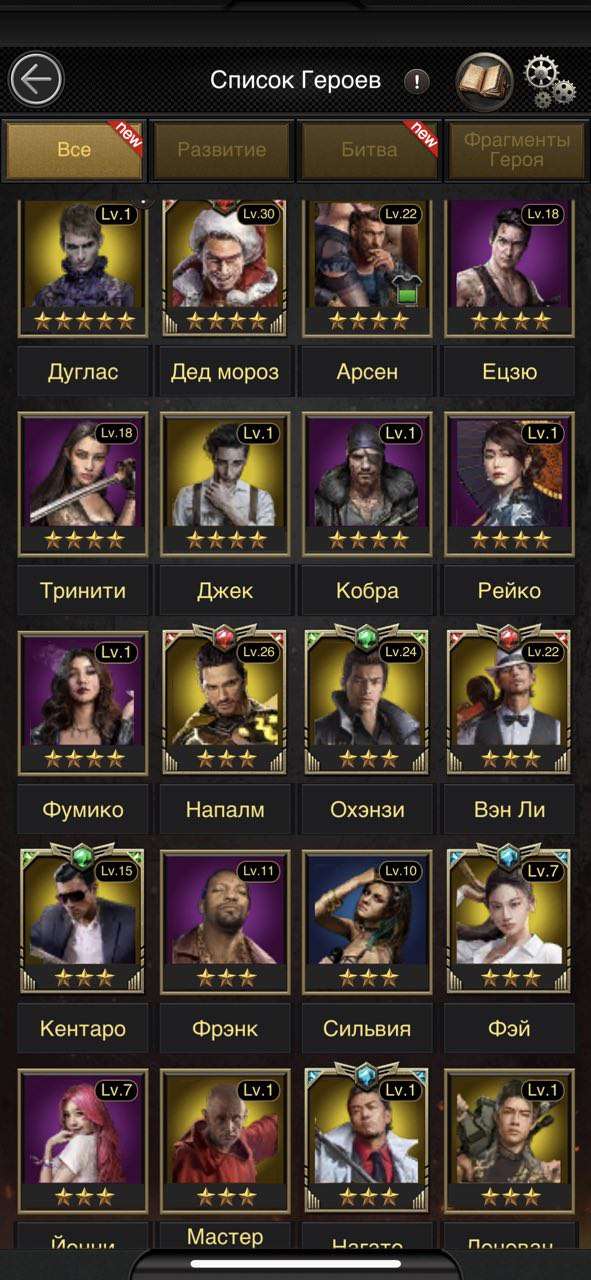Viewport: 591px width, 1280px height.
Task: Switch to the Все tab
Action: pyautogui.click(x=75, y=150)
